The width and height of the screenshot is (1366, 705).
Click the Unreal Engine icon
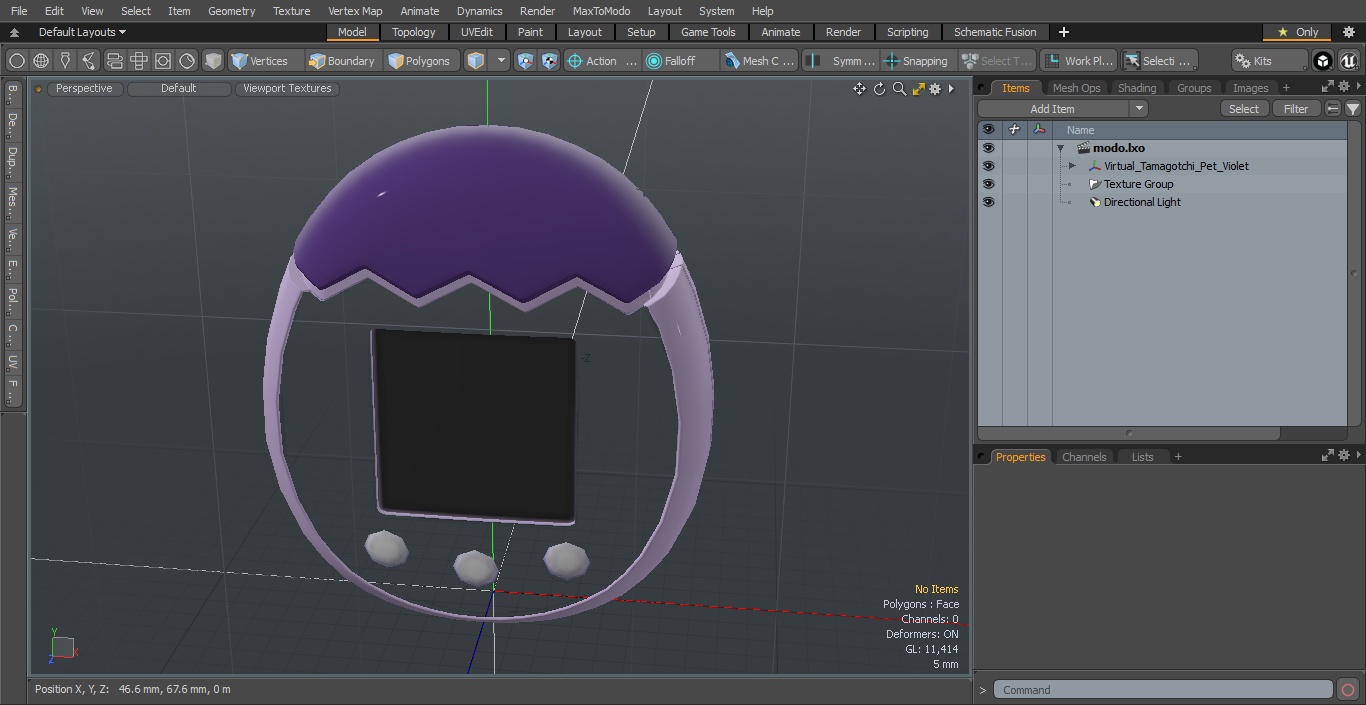click(1349, 61)
